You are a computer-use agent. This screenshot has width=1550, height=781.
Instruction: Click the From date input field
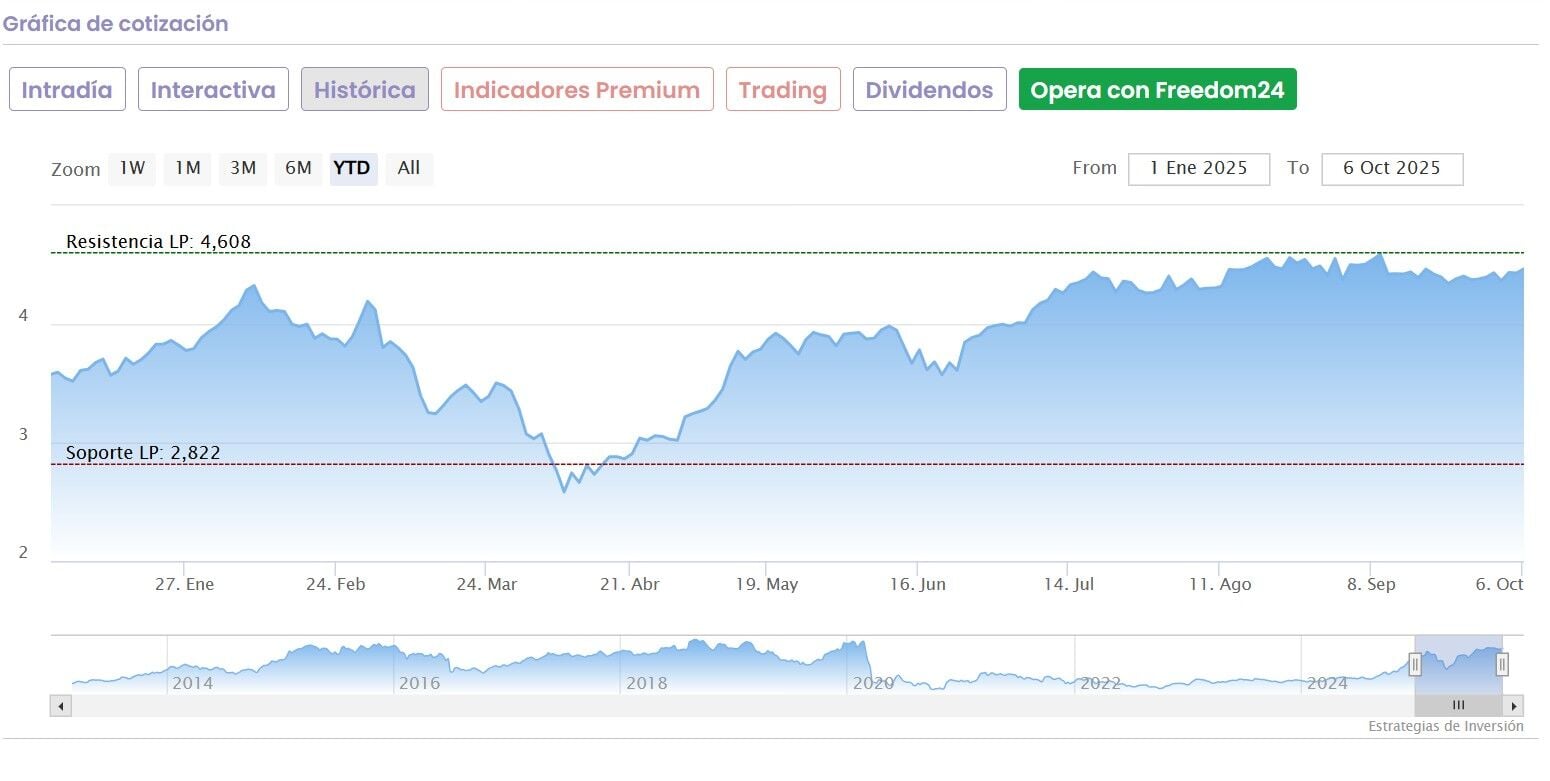click(1198, 169)
